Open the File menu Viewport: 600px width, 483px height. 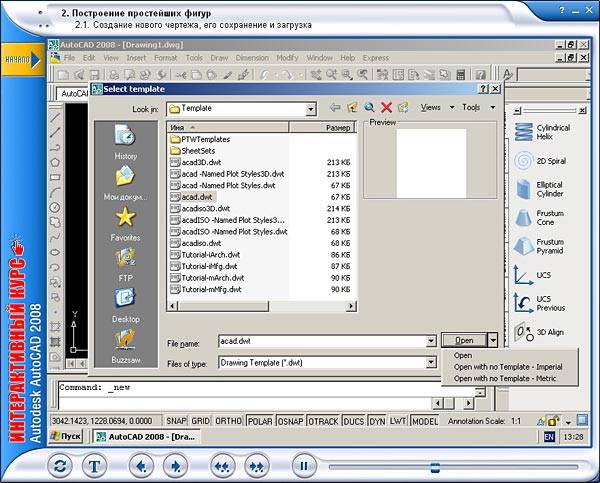[69, 58]
